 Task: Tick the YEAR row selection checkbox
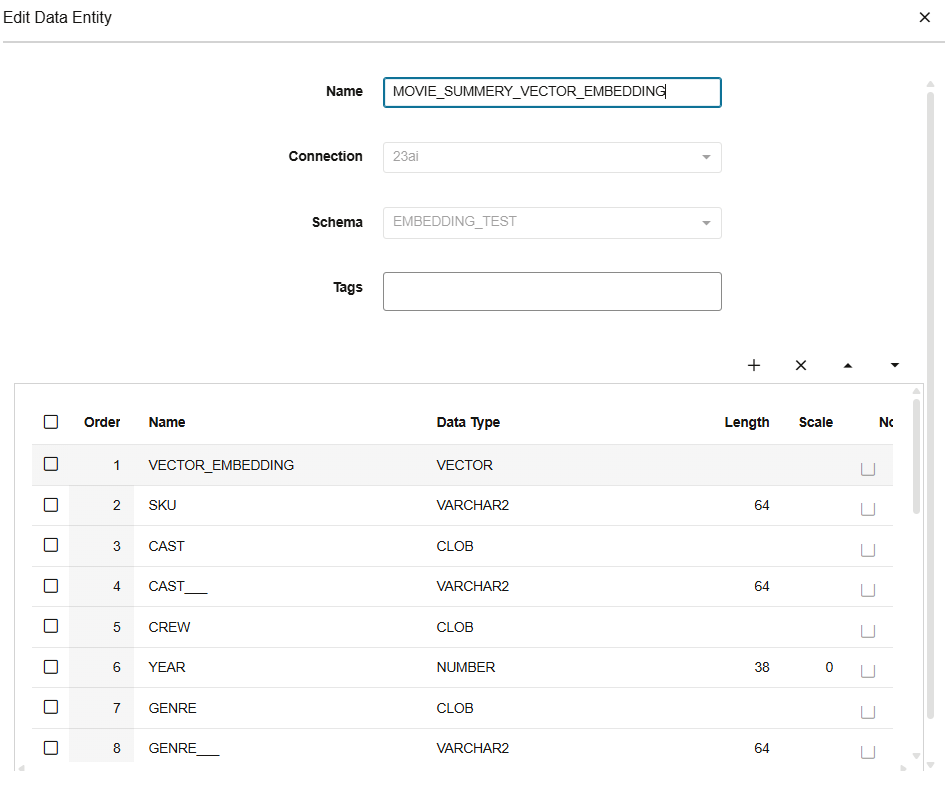51,667
